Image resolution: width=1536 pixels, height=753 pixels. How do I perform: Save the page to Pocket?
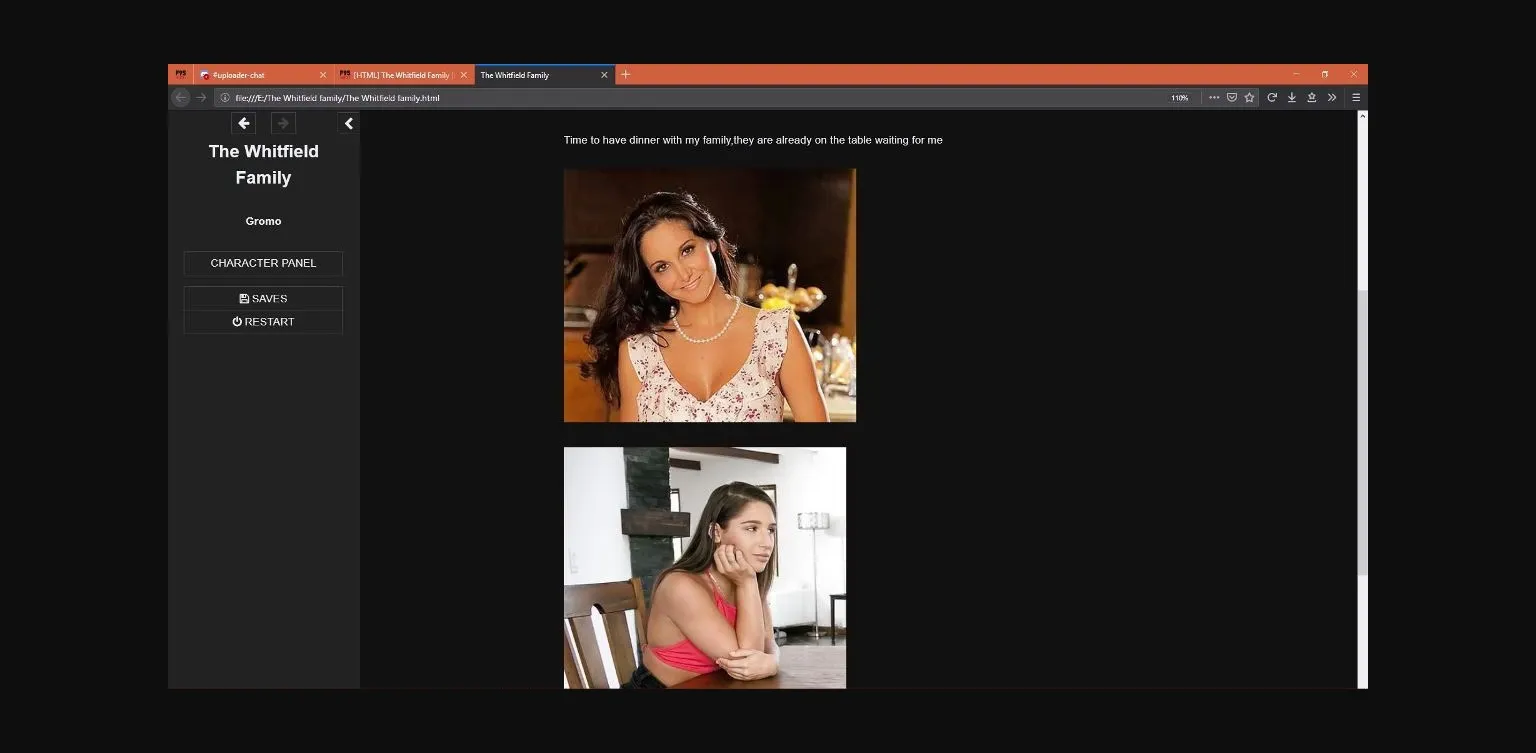point(1232,97)
